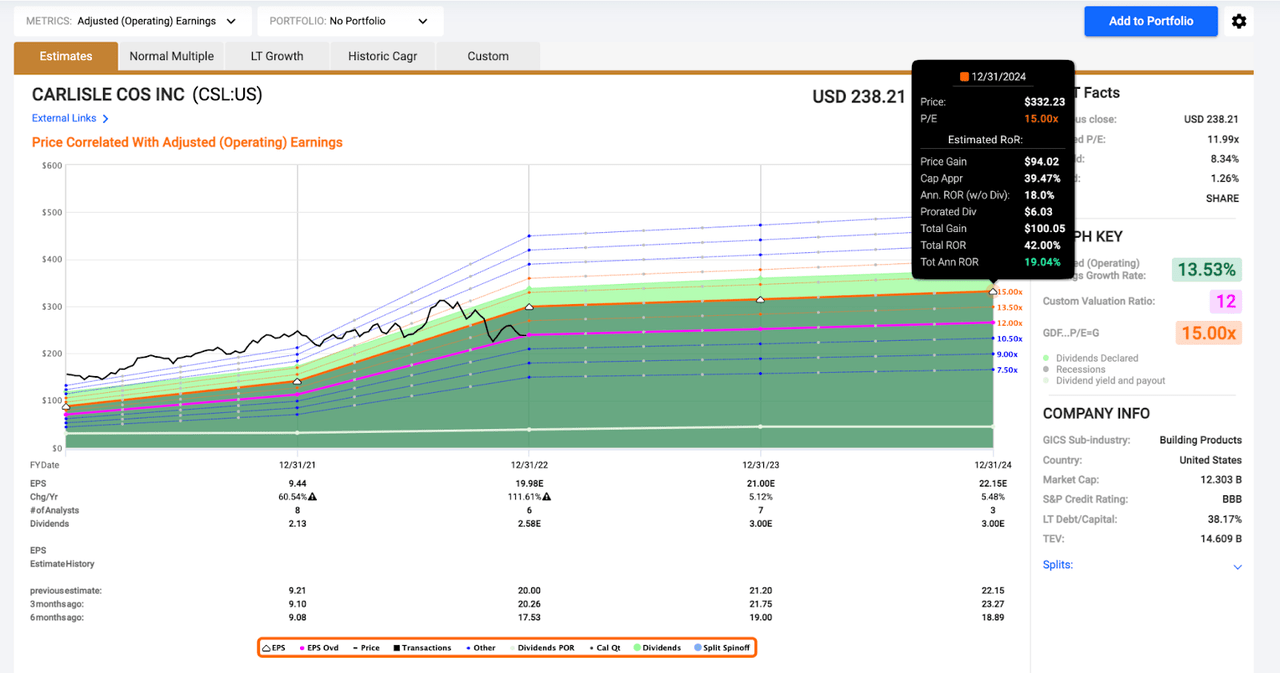Open the settings gear icon
The image size is (1280, 673).
(1239, 21)
